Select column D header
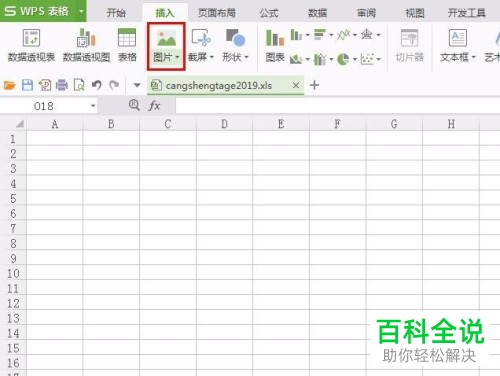500x376 pixels. (x=224, y=124)
